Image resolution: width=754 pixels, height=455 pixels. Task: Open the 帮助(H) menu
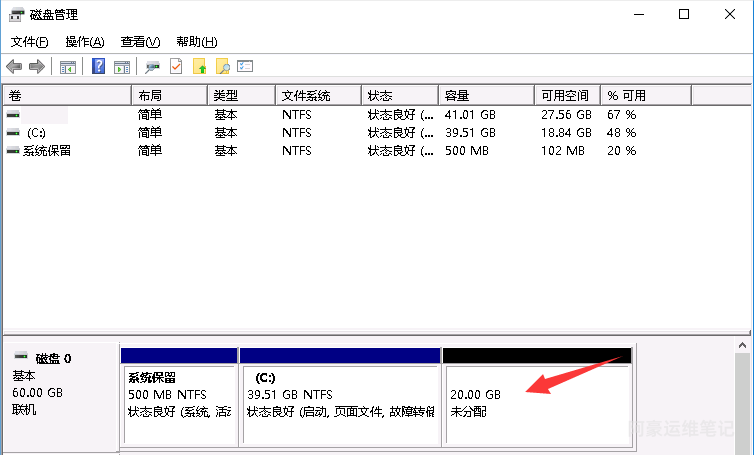tap(196, 42)
